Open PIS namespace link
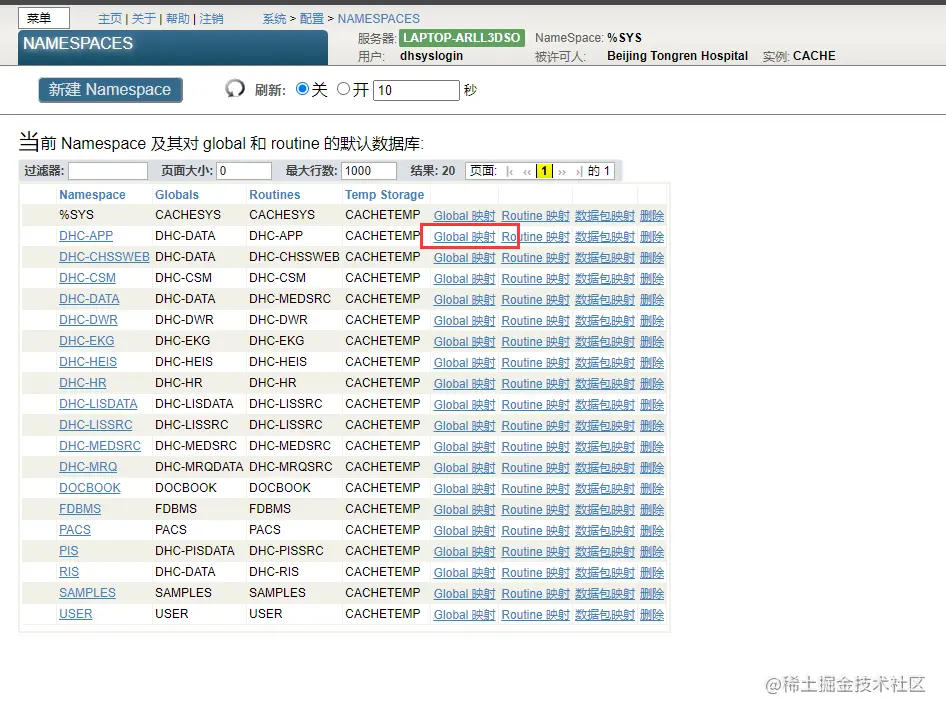Image resolution: width=946 pixels, height=715 pixels. [69, 551]
